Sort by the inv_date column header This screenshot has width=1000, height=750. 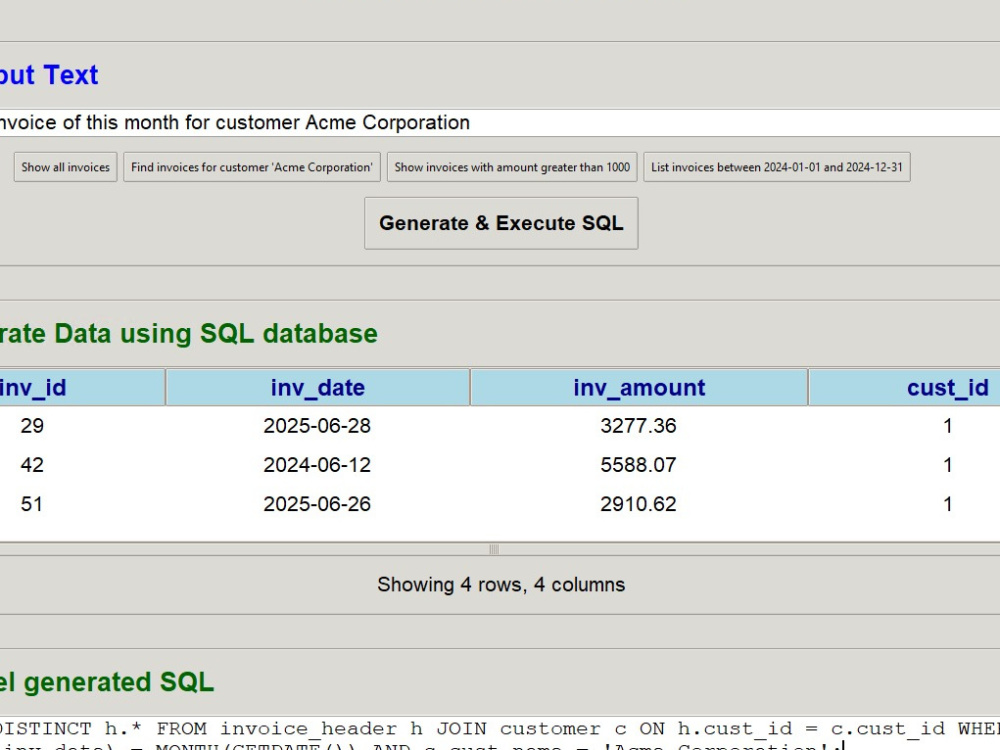(318, 387)
